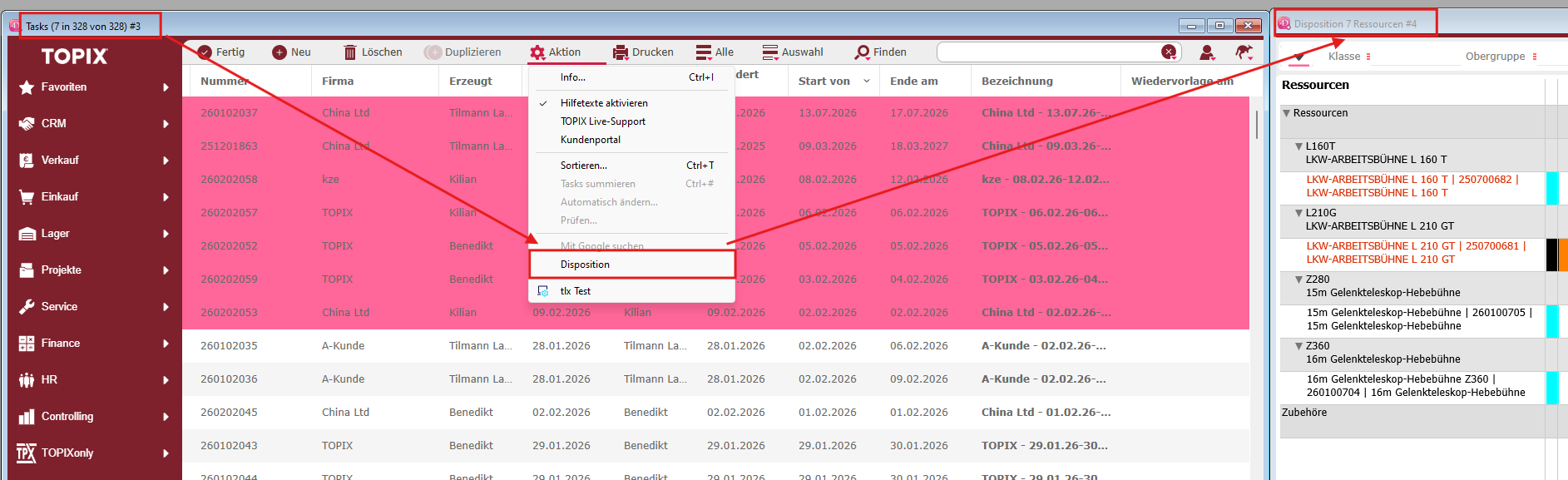Mark the task done with Fertig
1568x480 pixels.
coord(221,52)
